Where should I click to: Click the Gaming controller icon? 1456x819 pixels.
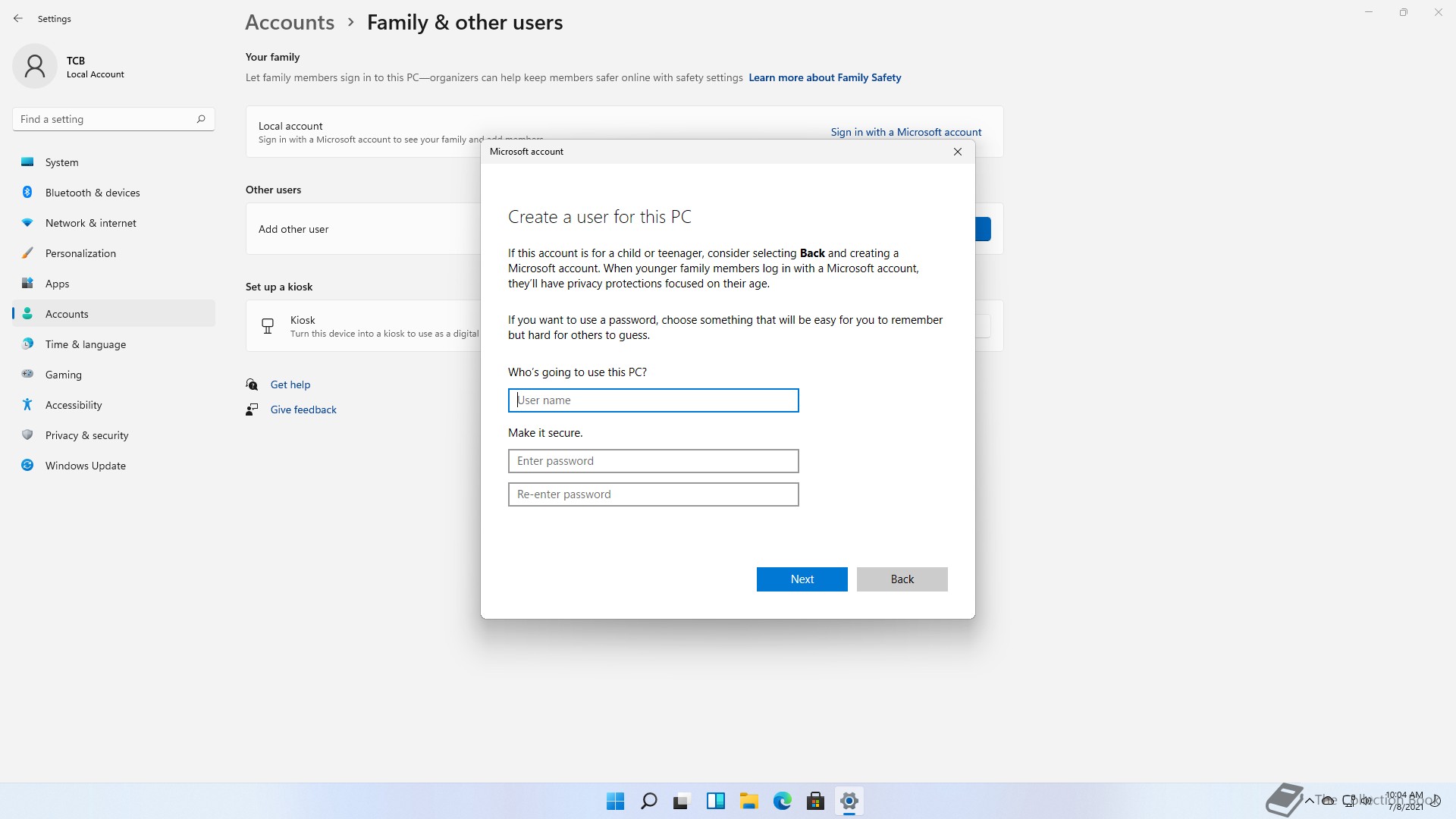(27, 374)
